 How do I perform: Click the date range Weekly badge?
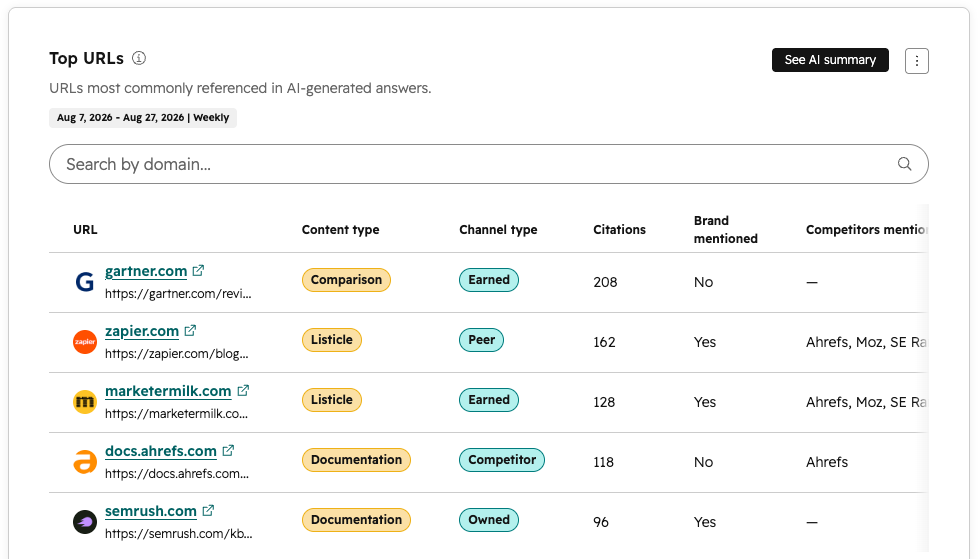[x=143, y=117]
